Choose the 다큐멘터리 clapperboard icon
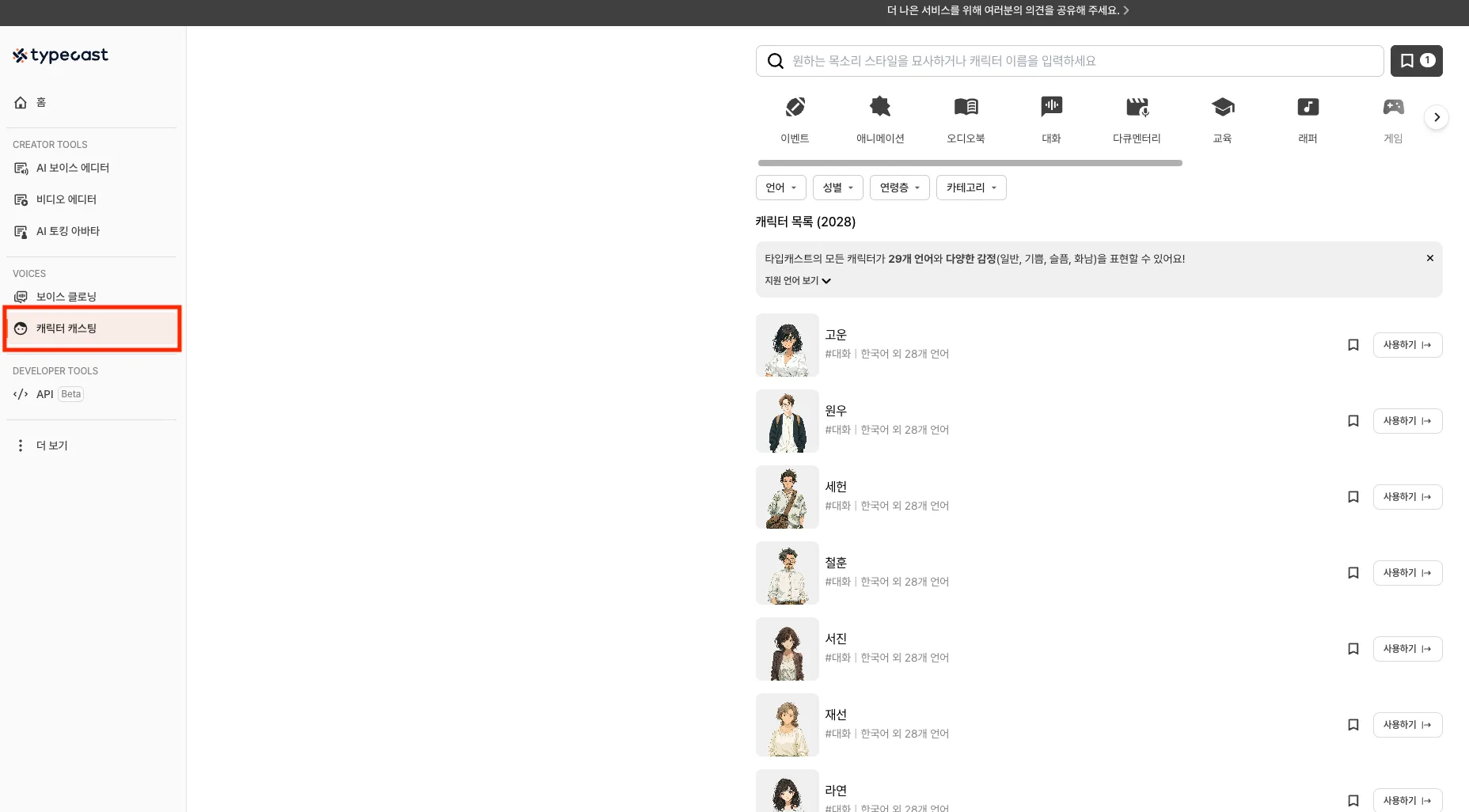This screenshot has height=812, width=1469. click(x=1137, y=107)
